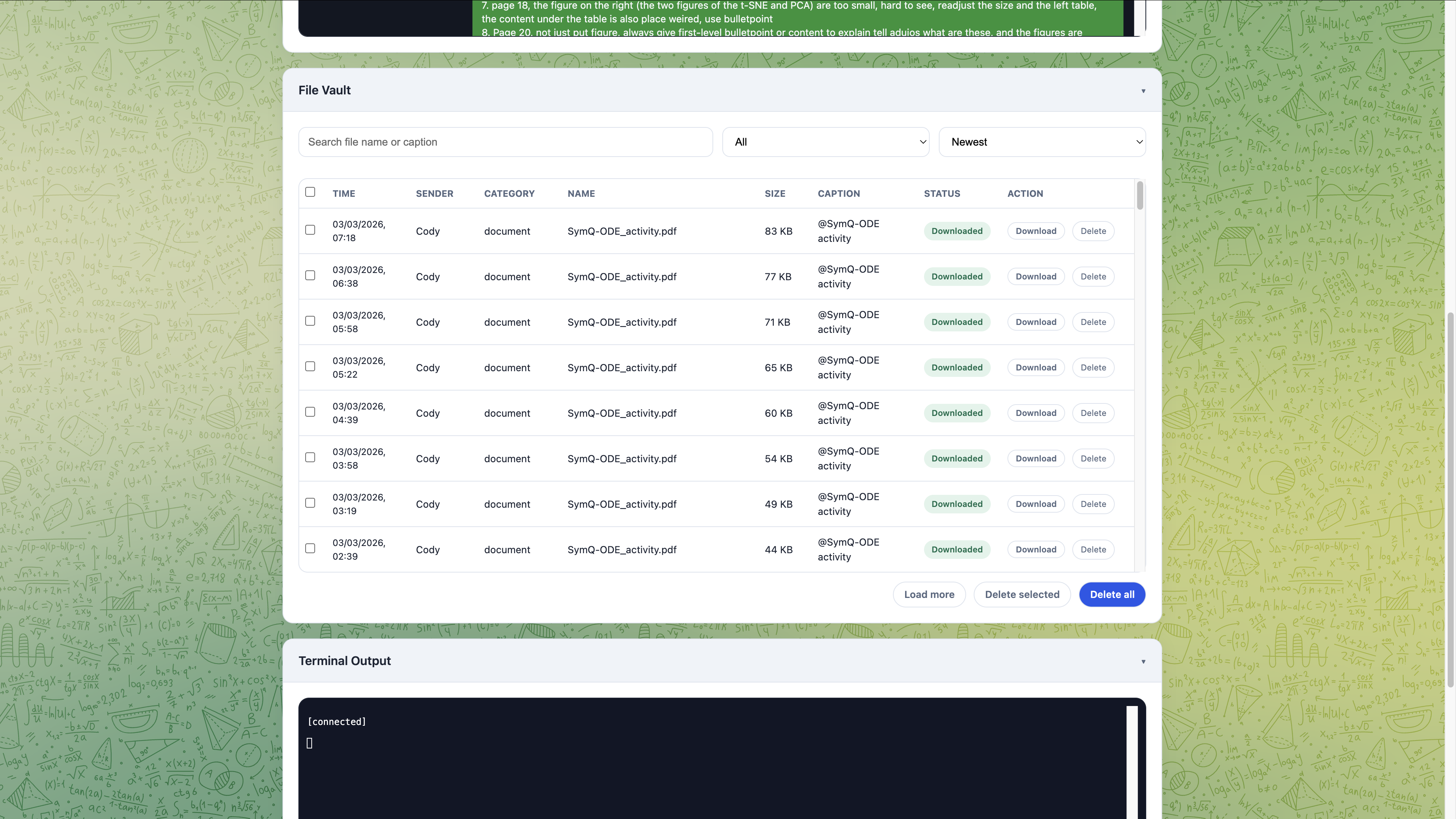Delete the 83 KB SymQ-ODE_activity.pdf
This screenshot has width=1456, height=819.
click(x=1093, y=231)
